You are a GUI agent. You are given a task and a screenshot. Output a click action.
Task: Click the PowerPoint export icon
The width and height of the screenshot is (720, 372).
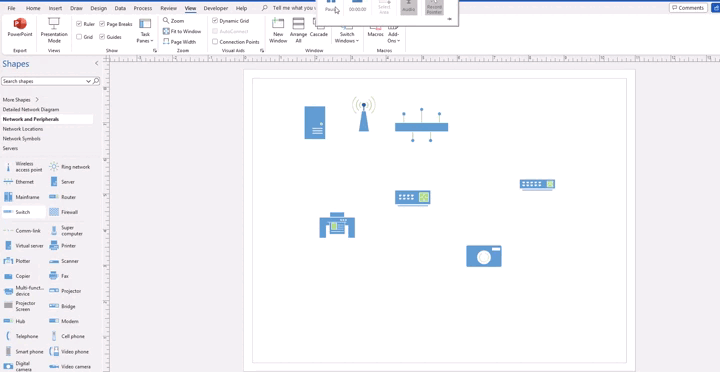(20, 28)
